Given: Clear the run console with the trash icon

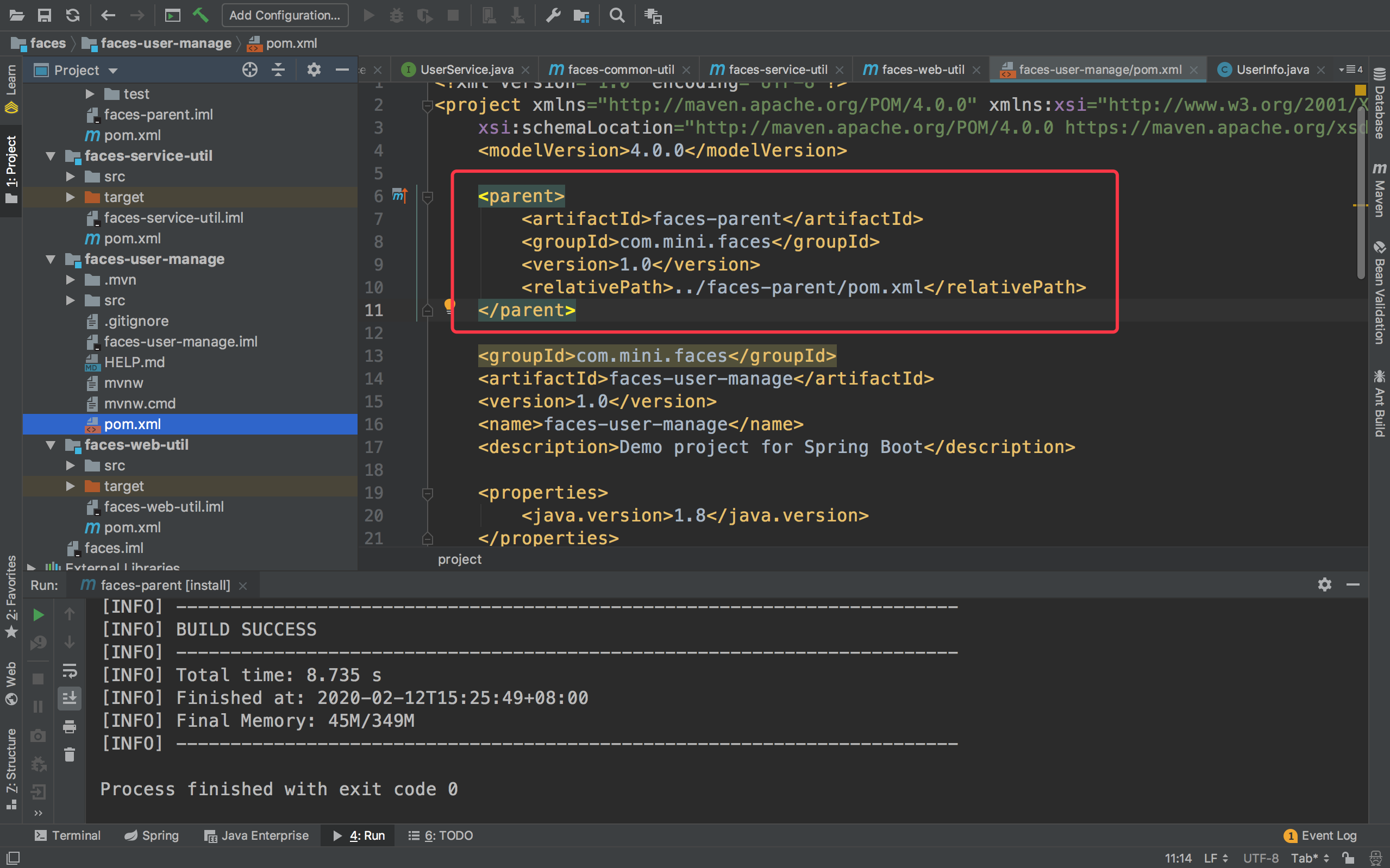Looking at the screenshot, I should (70, 754).
